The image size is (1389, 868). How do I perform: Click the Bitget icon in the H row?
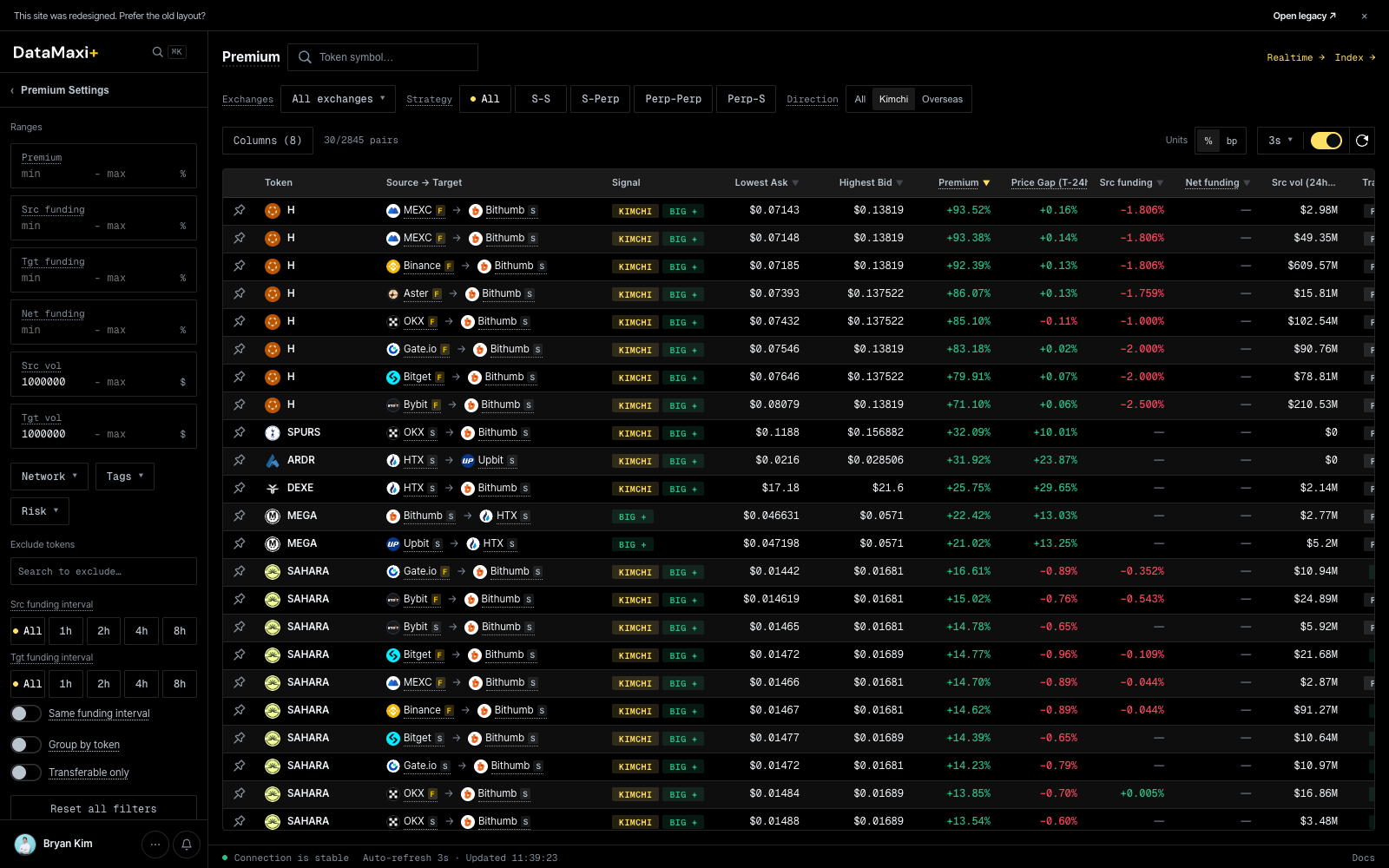(393, 377)
